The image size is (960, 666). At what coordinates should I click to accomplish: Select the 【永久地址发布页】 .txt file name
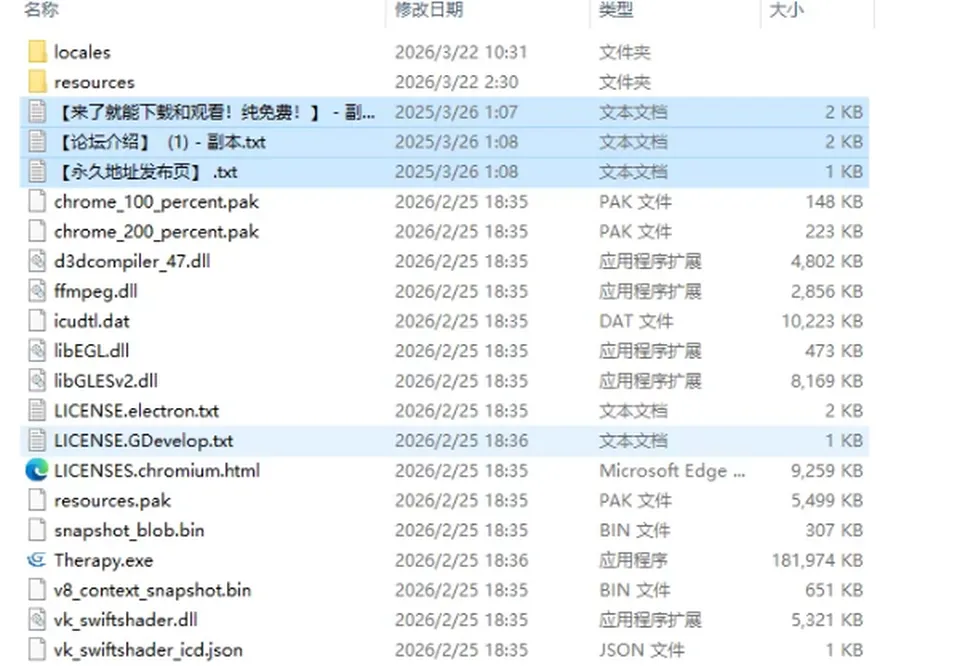click(x=147, y=172)
